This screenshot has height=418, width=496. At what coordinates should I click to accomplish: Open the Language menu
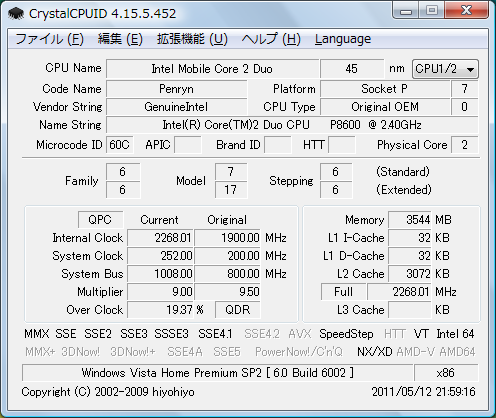pos(343,39)
